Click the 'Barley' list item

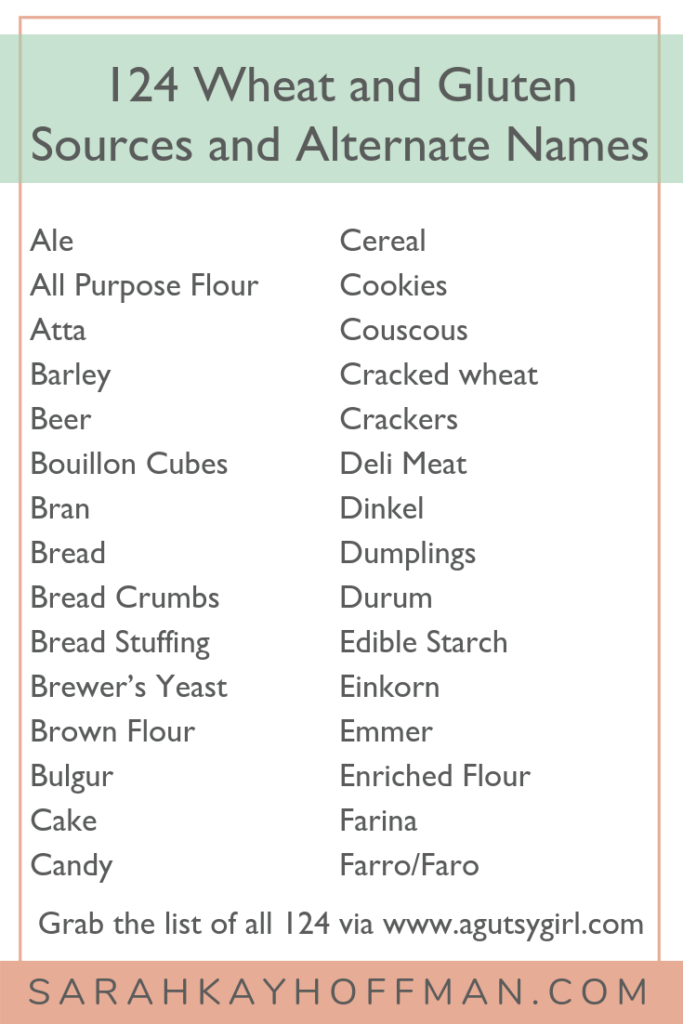71,376
